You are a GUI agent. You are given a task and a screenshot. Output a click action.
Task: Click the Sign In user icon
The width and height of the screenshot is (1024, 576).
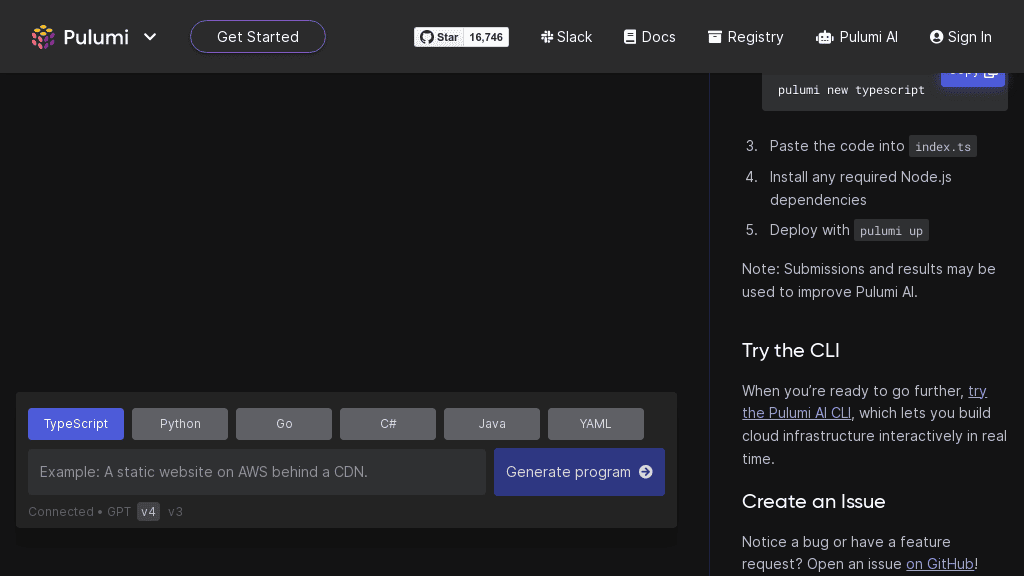tap(937, 37)
